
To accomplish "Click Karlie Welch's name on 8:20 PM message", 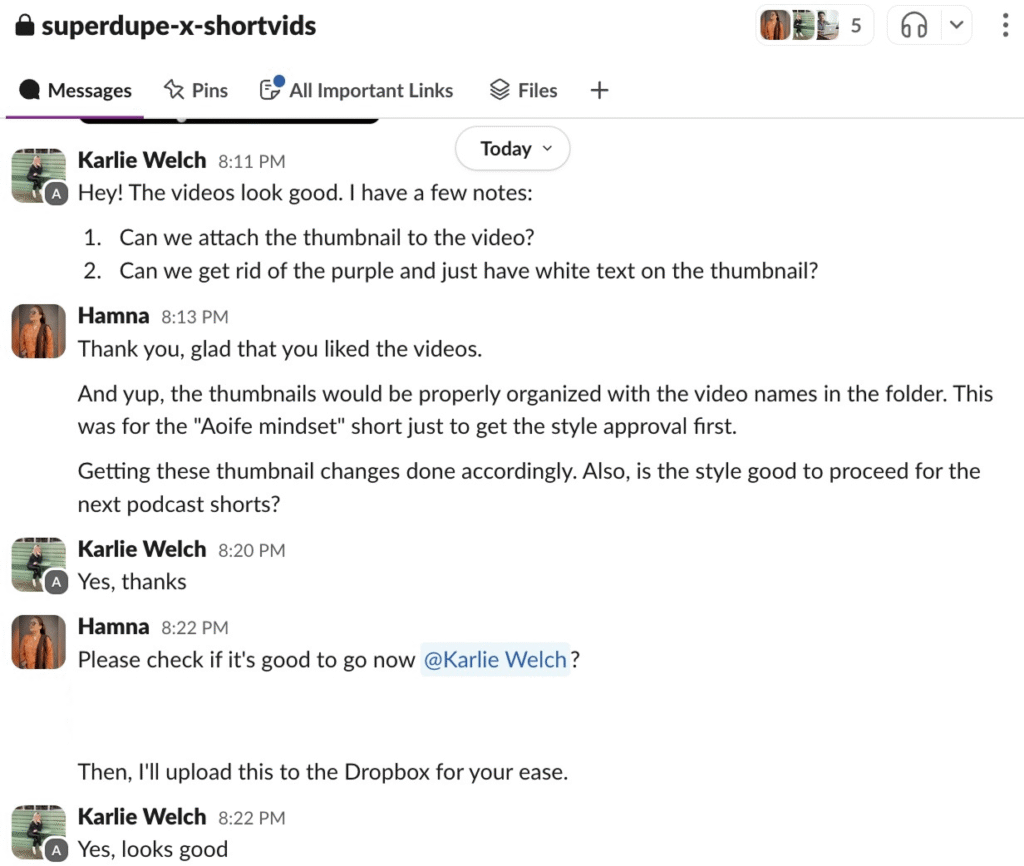I will [x=142, y=549].
